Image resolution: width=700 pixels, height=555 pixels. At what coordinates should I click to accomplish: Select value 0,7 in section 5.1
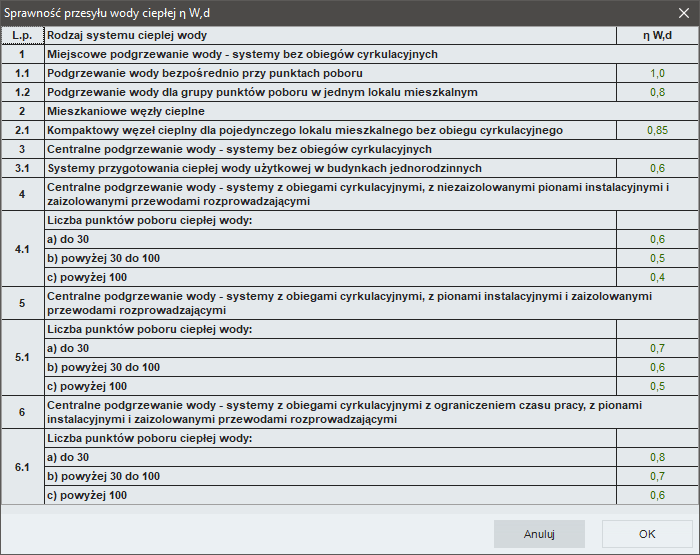[x=657, y=348]
